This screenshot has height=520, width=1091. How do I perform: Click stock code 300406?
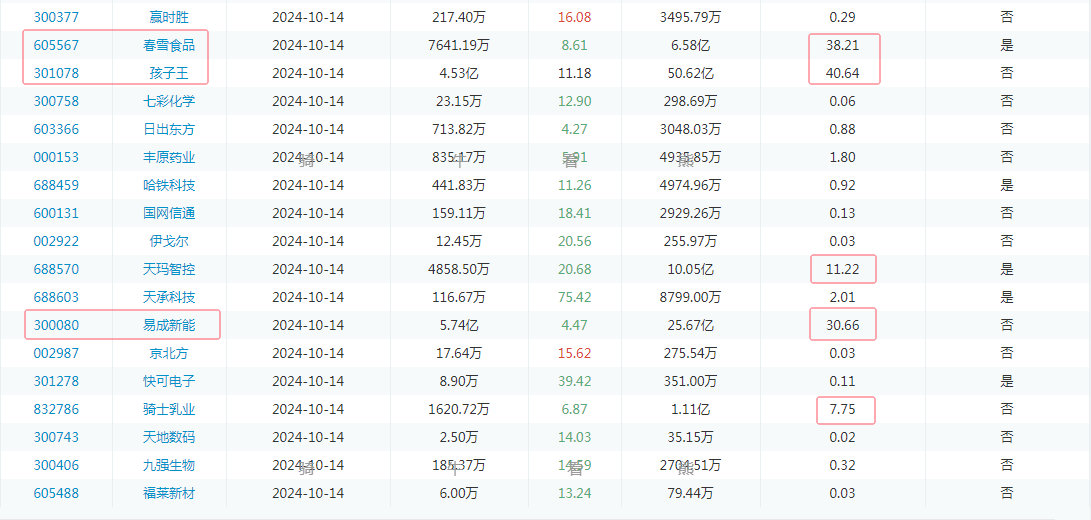(56, 465)
